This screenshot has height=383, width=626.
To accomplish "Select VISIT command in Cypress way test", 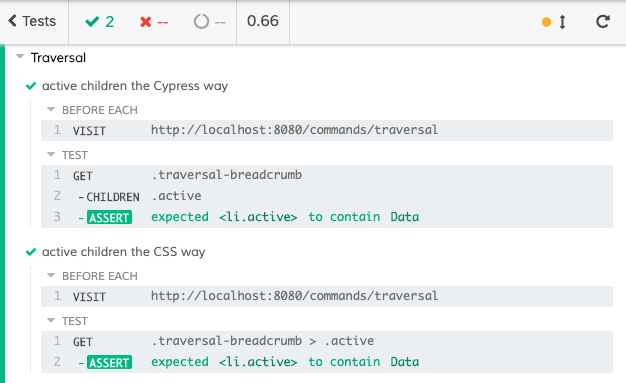I will 327,130.
